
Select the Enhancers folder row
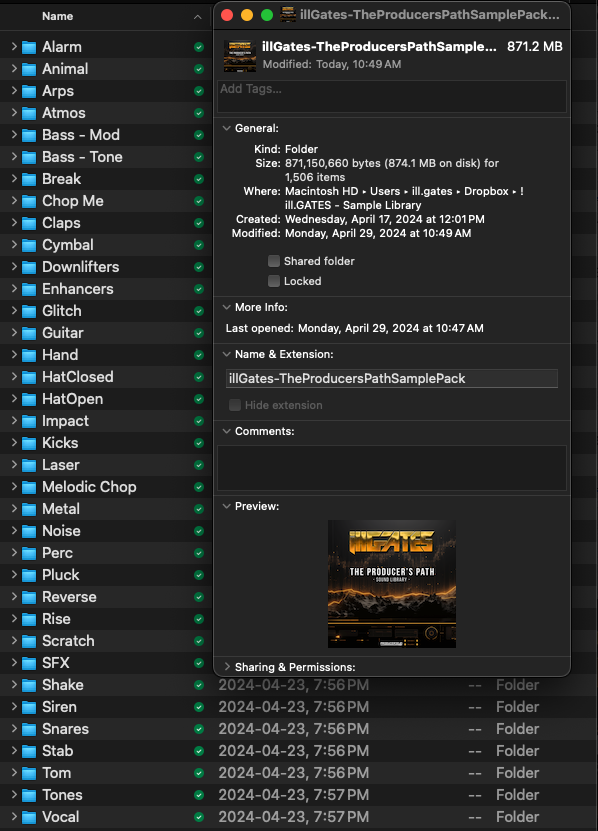(106, 289)
